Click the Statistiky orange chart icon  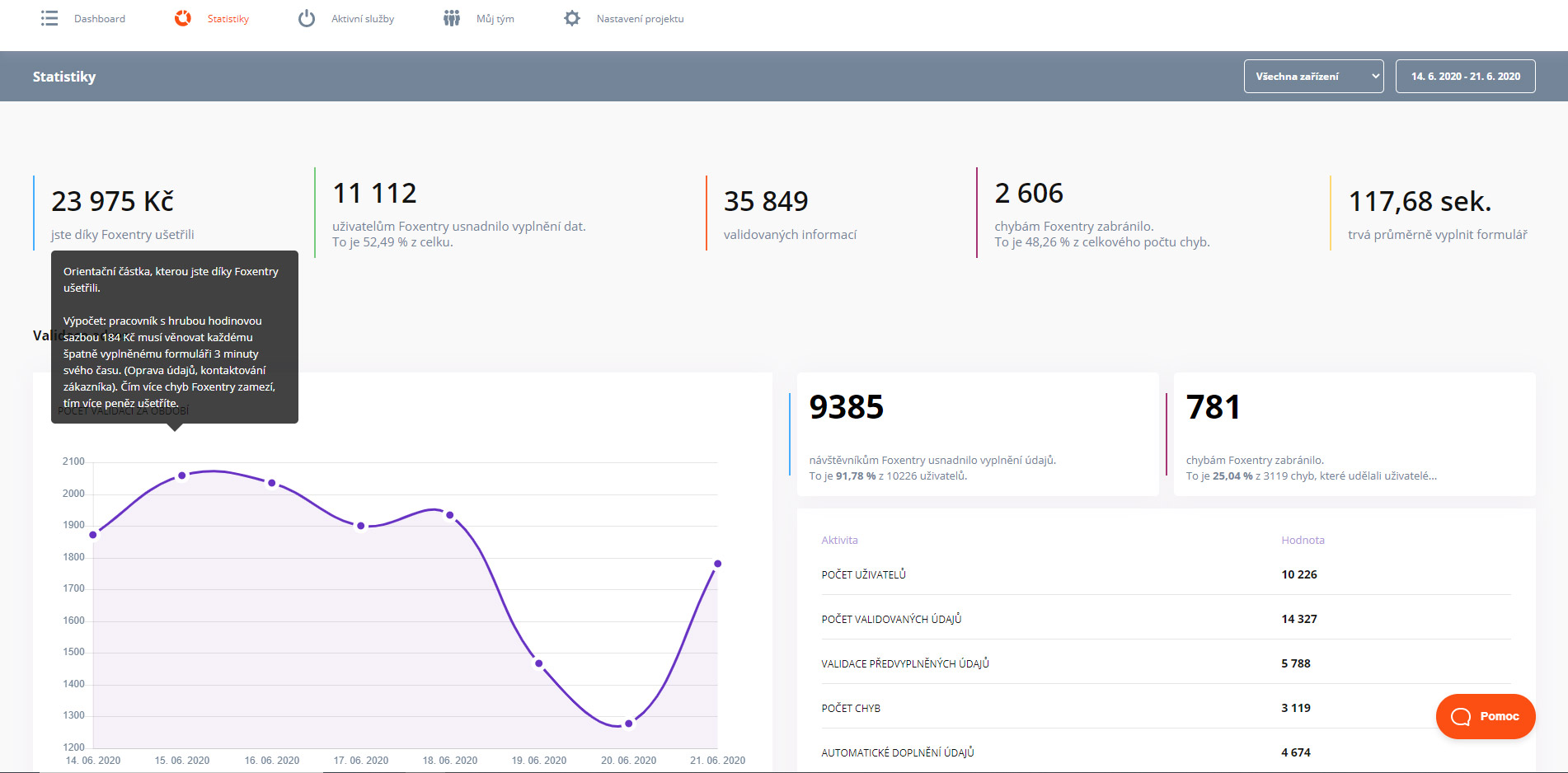click(183, 18)
